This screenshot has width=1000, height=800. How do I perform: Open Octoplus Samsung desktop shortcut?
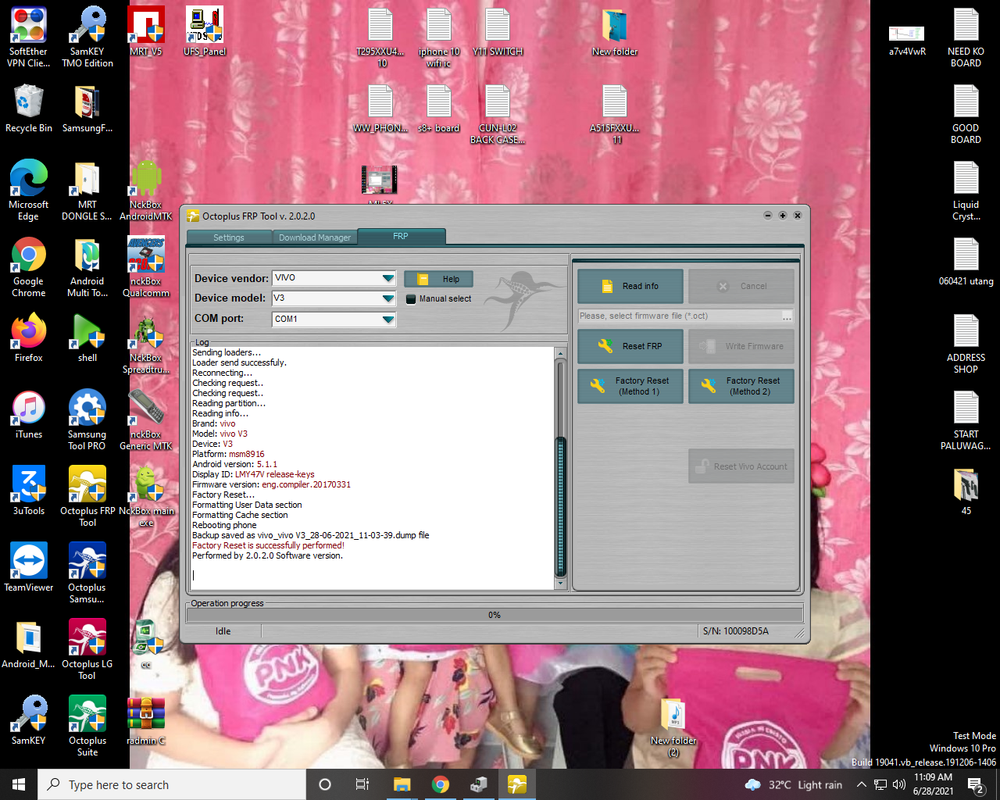[x=87, y=573]
